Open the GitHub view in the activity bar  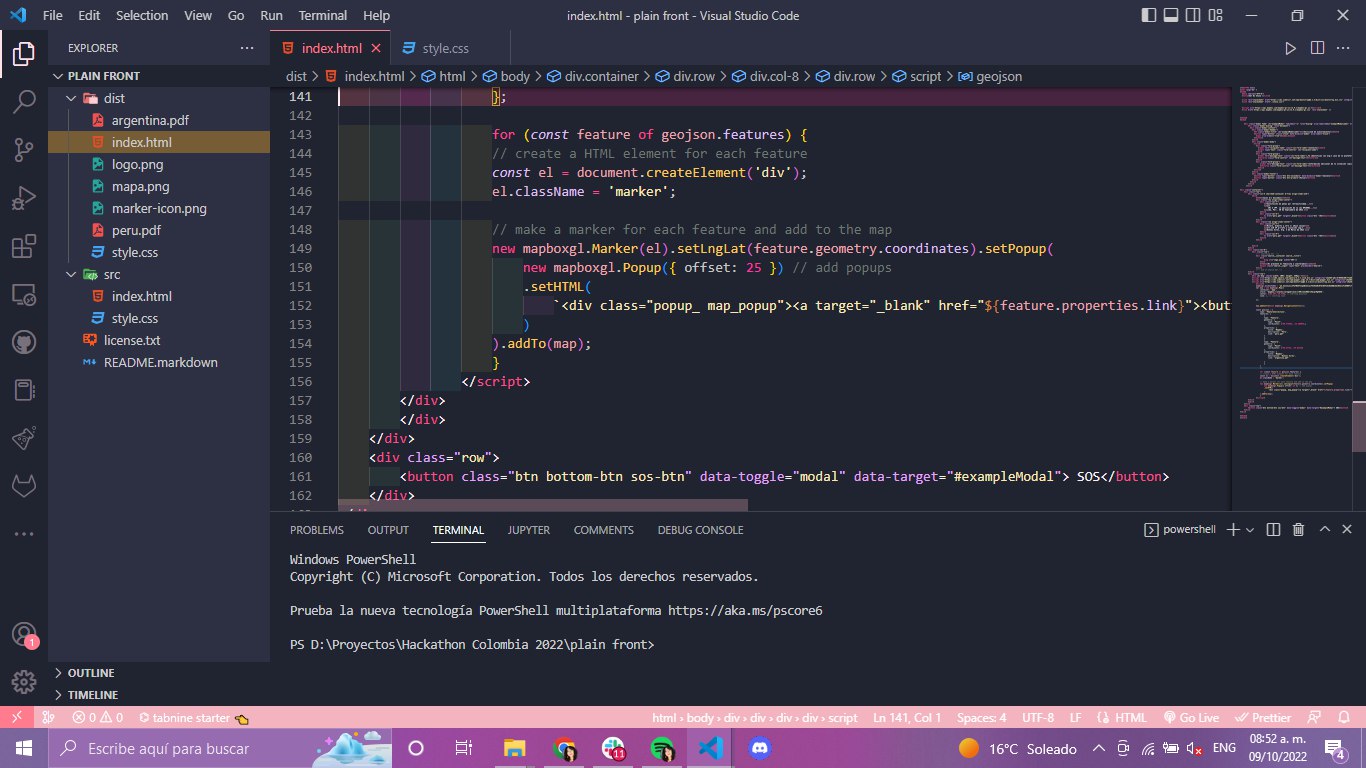[24, 342]
